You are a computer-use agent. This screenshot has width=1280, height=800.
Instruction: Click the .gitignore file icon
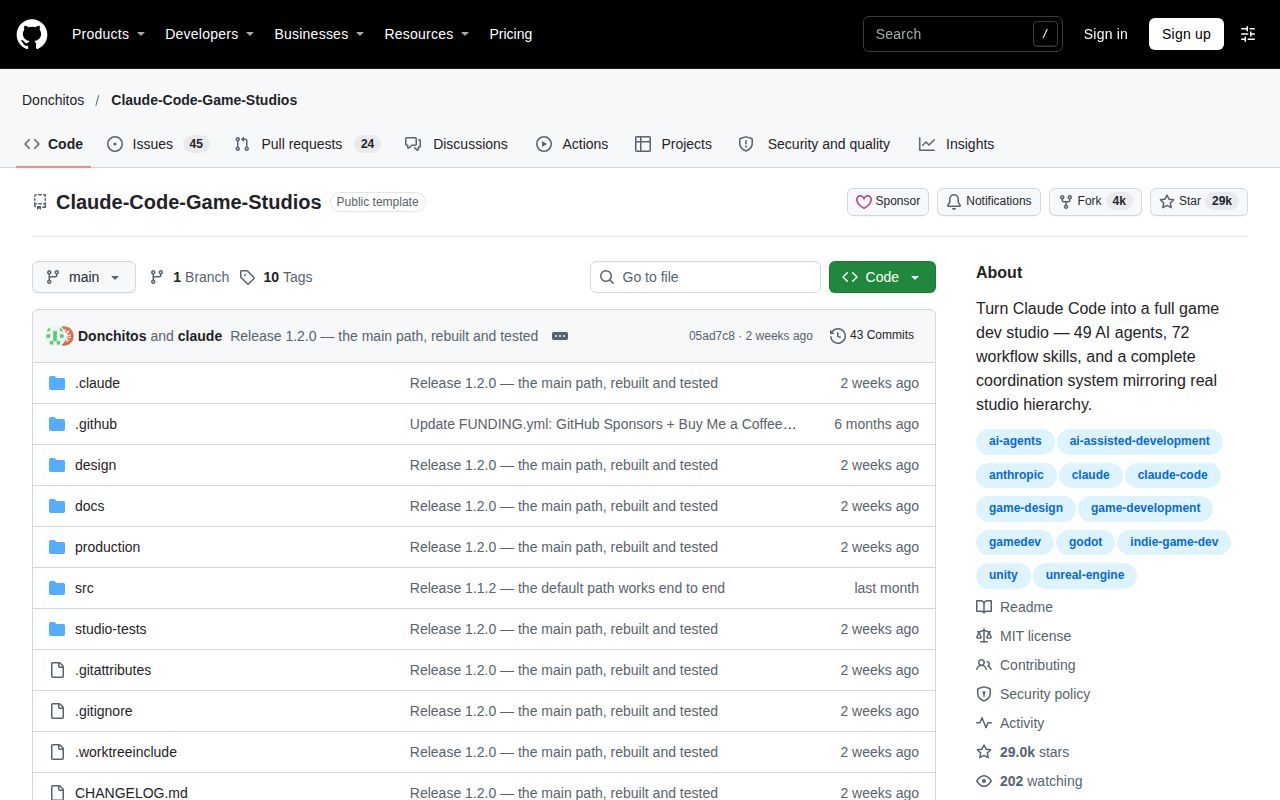point(57,711)
